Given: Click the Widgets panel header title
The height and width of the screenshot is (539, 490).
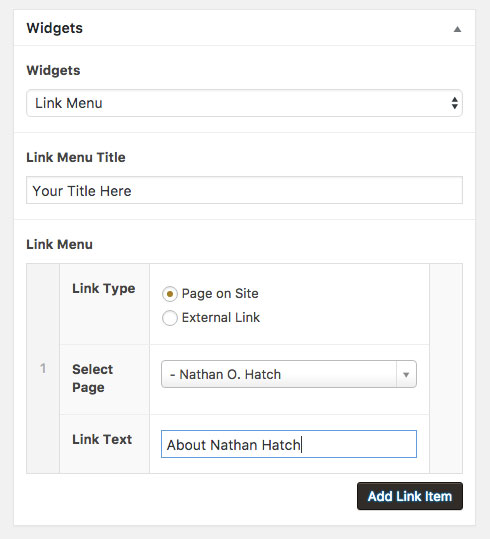Looking at the screenshot, I should pyautogui.click(x=55, y=28).
